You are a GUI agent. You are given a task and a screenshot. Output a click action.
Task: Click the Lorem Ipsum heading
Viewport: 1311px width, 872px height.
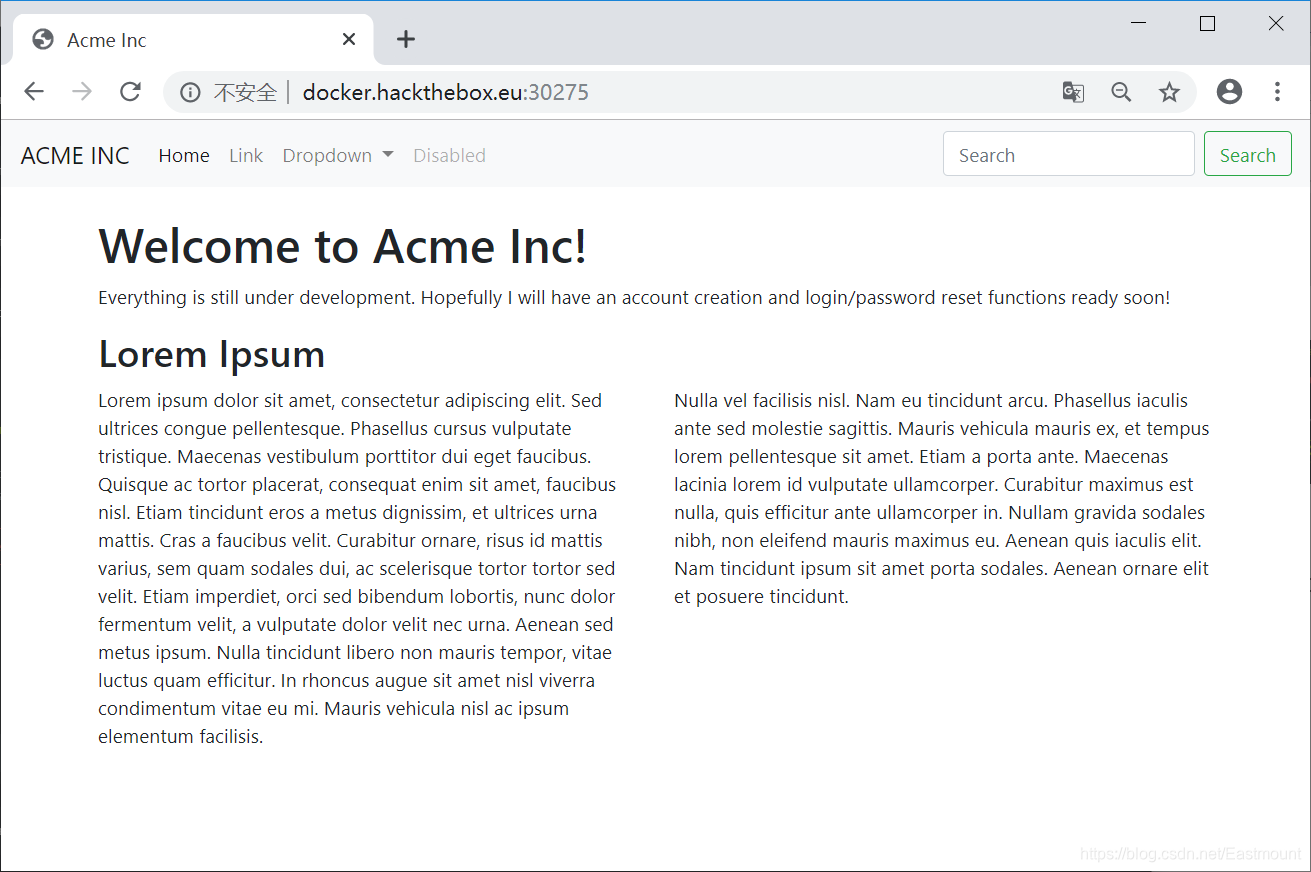point(211,353)
